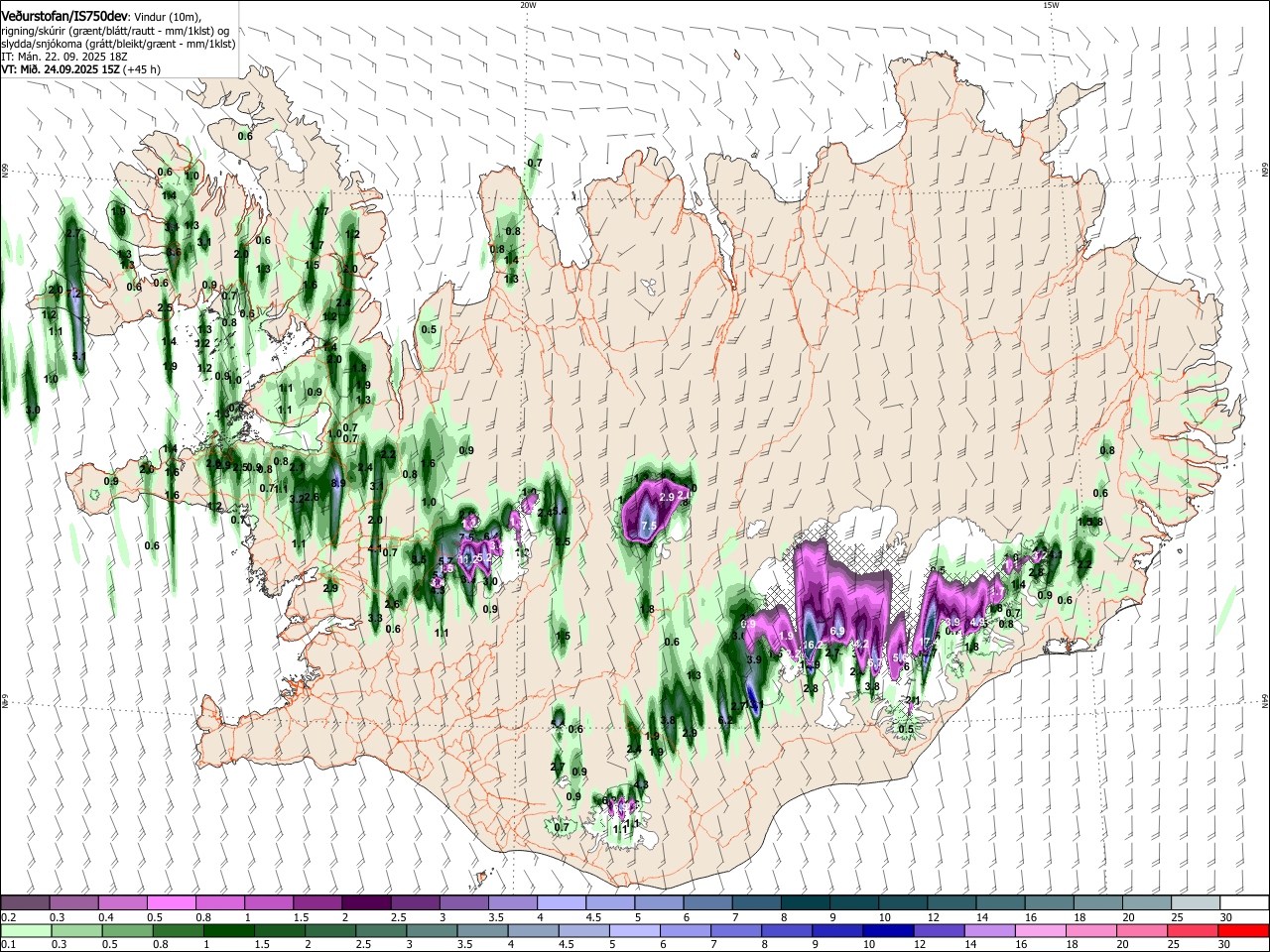The height and width of the screenshot is (952, 1270).
Task: Select the bright pink 0.5 swatch in snow scale
Action: tap(171, 903)
